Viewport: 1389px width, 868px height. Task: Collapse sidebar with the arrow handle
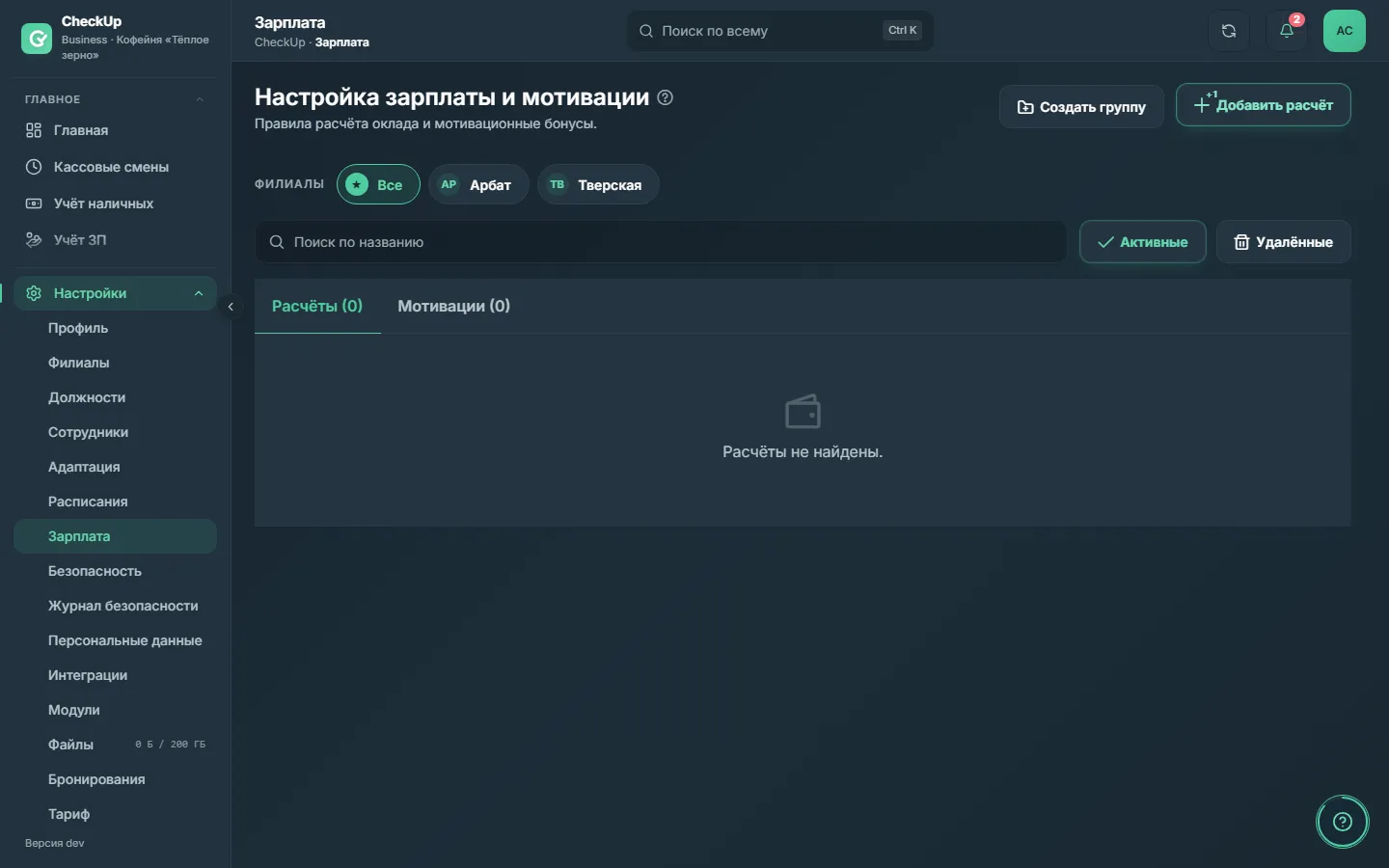[x=231, y=307]
